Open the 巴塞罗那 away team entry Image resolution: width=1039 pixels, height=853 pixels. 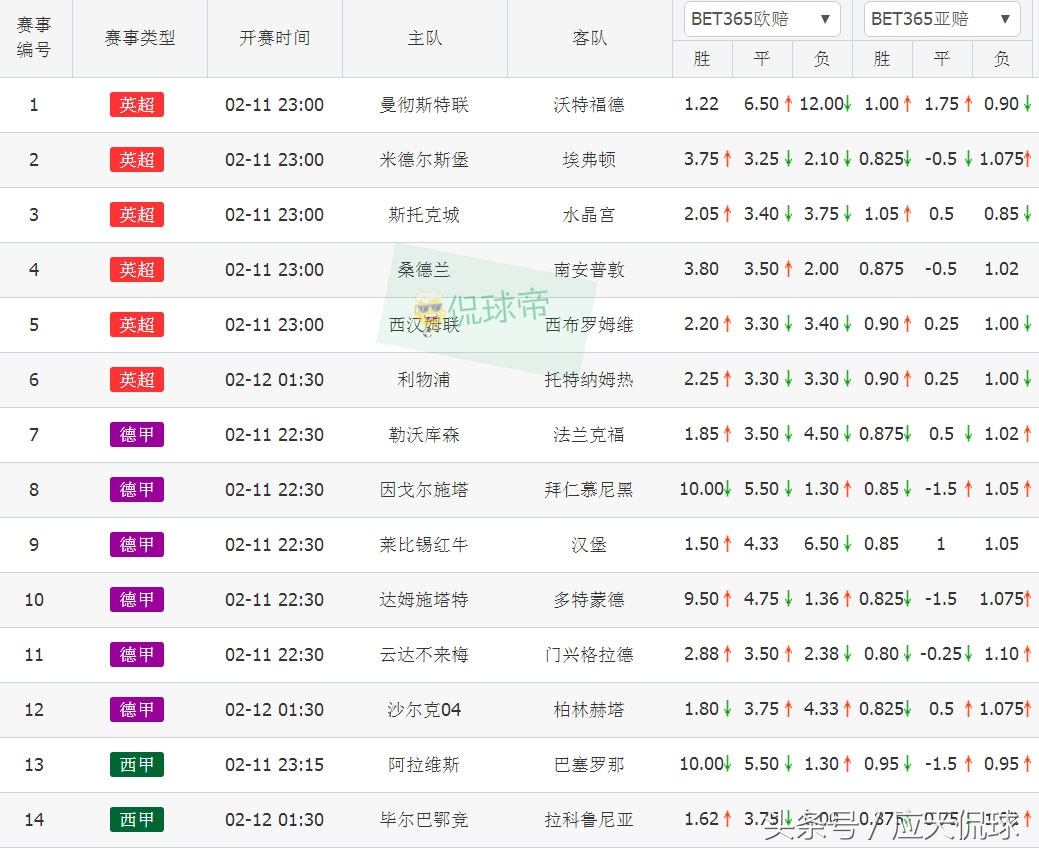(x=588, y=764)
